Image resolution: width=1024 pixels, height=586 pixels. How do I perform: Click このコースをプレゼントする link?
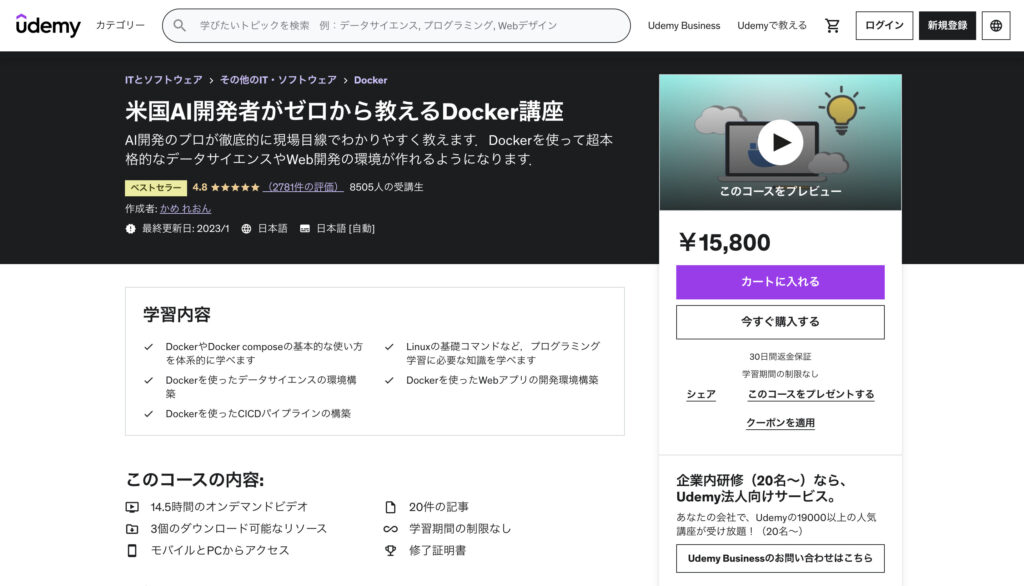810,394
